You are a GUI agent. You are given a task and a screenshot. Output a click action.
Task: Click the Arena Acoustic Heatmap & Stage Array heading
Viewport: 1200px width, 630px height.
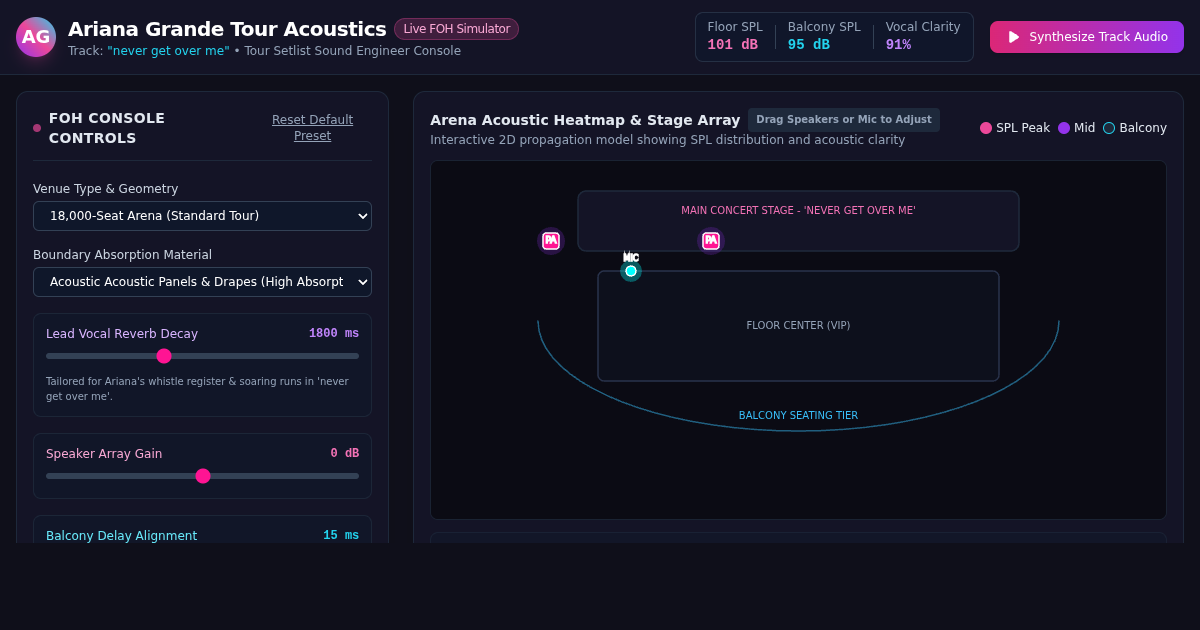[585, 120]
